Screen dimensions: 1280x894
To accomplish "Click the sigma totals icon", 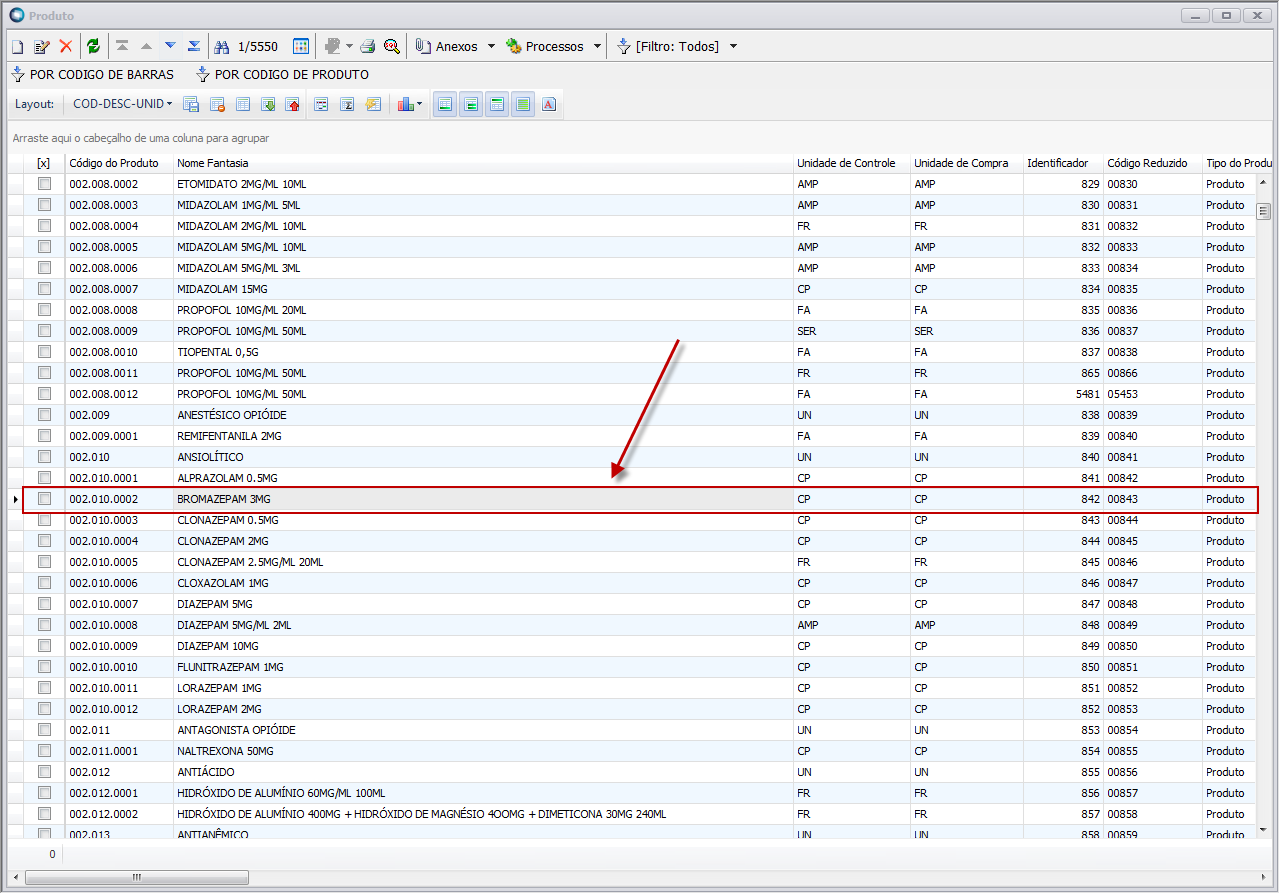I will pos(347,104).
